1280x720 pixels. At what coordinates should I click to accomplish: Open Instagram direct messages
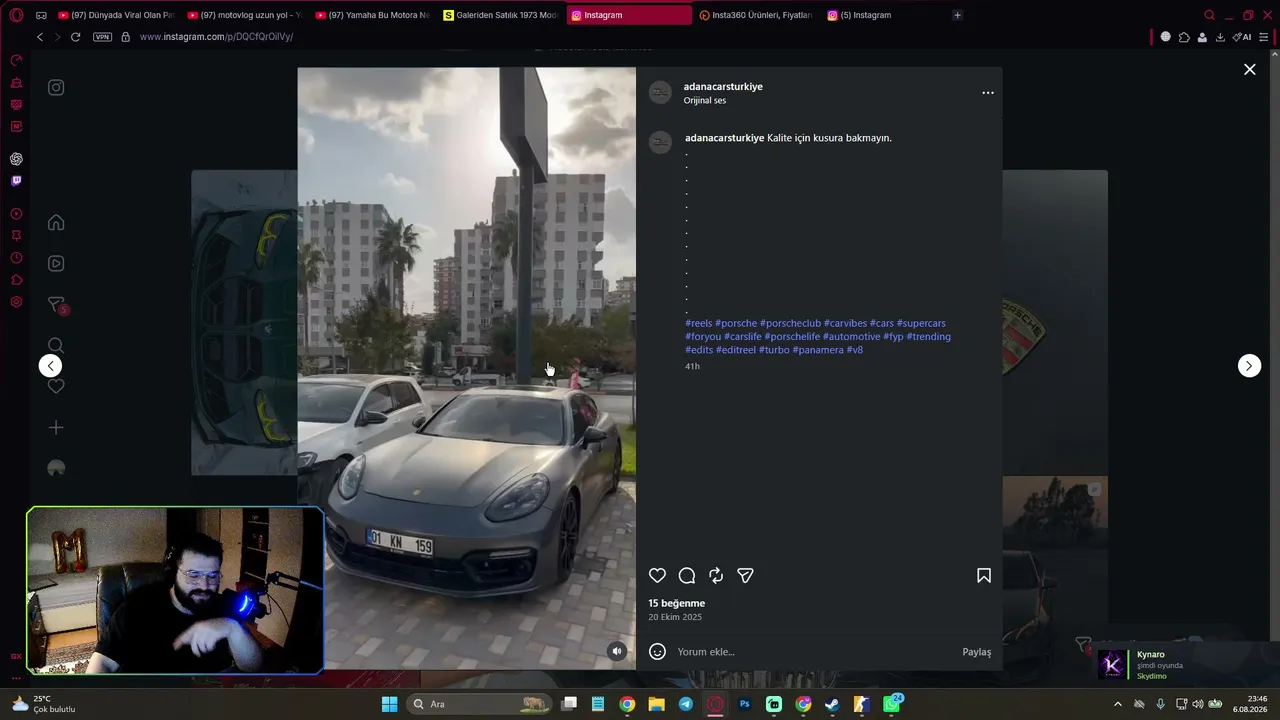click(57, 305)
